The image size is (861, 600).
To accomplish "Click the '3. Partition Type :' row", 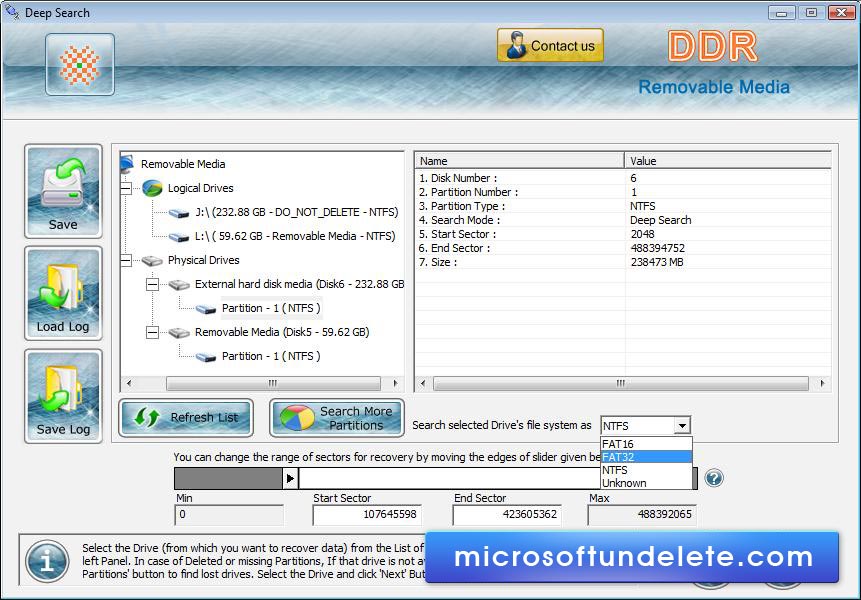I will (623, 206).
